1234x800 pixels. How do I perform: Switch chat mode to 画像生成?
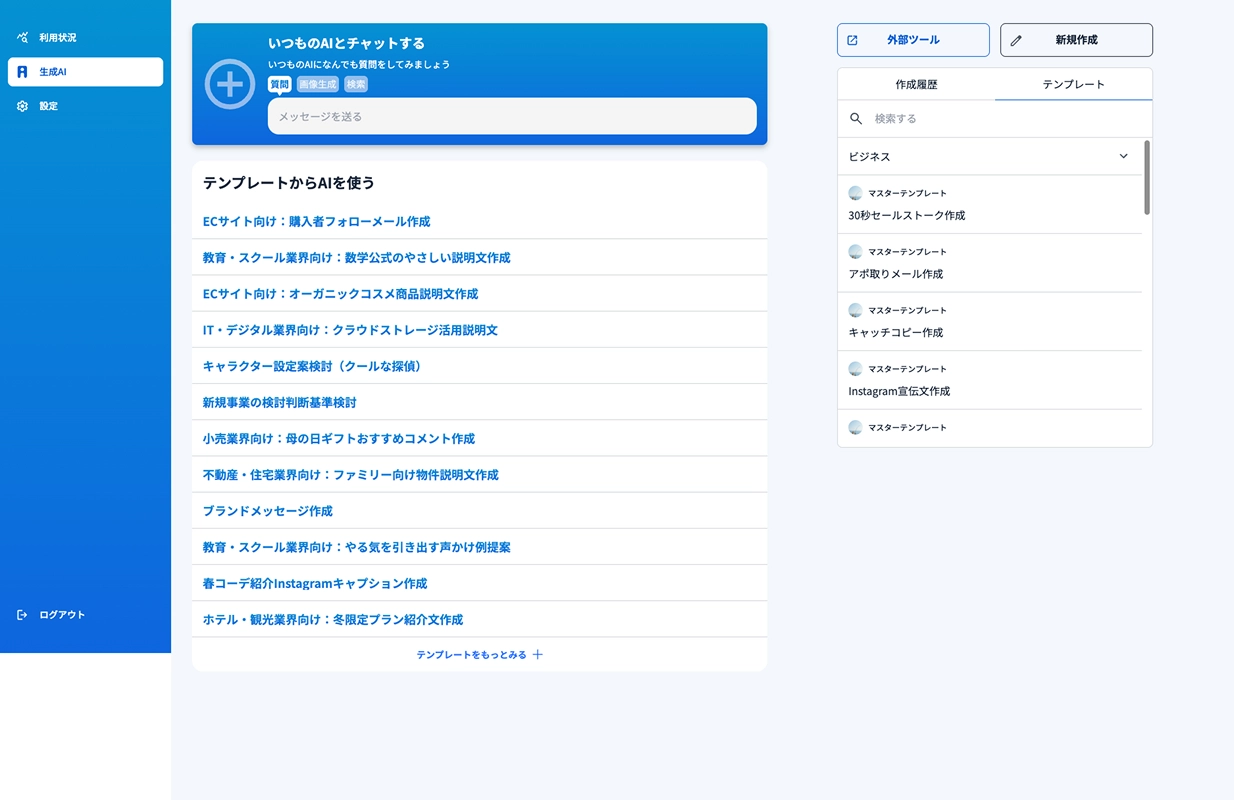317,84
